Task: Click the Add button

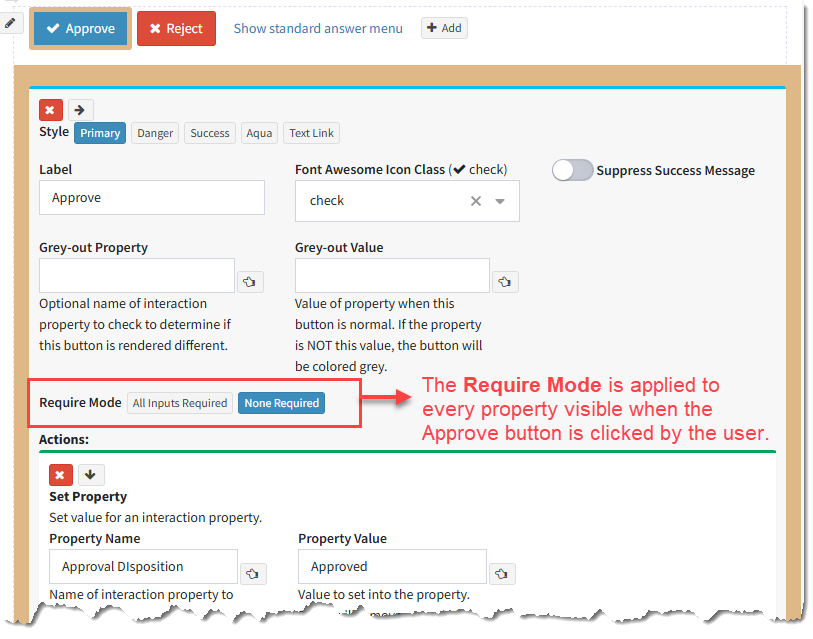Action: point(444,28)
